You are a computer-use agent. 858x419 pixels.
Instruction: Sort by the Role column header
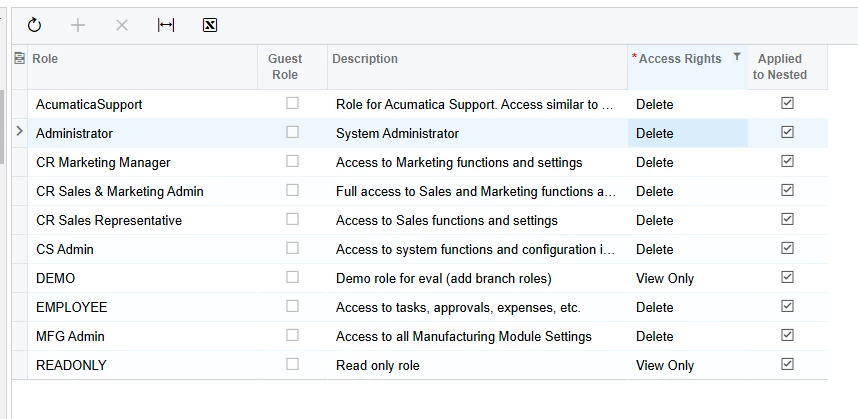click(x=45, y=59)
